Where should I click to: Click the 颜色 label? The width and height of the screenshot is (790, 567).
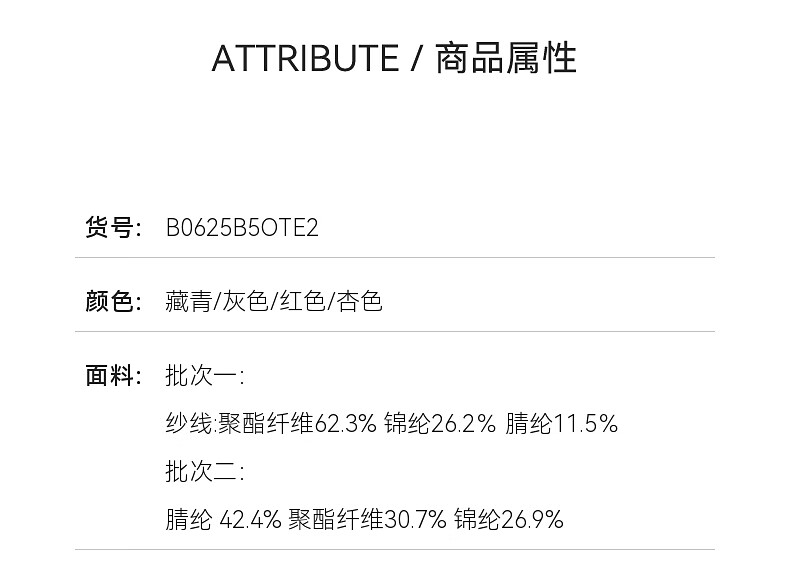109,301
